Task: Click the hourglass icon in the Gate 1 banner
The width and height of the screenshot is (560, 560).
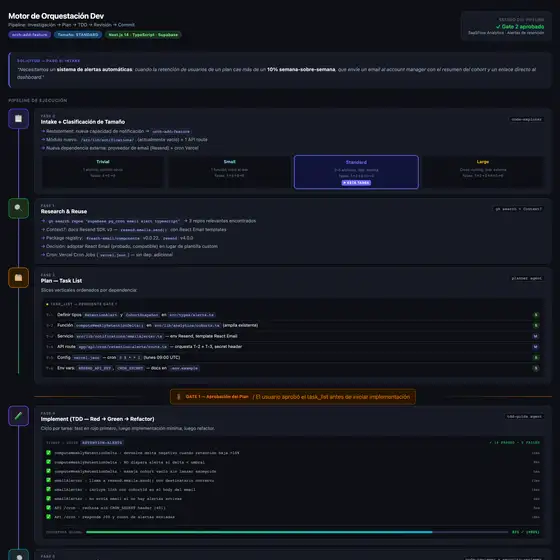Action: 179,397
